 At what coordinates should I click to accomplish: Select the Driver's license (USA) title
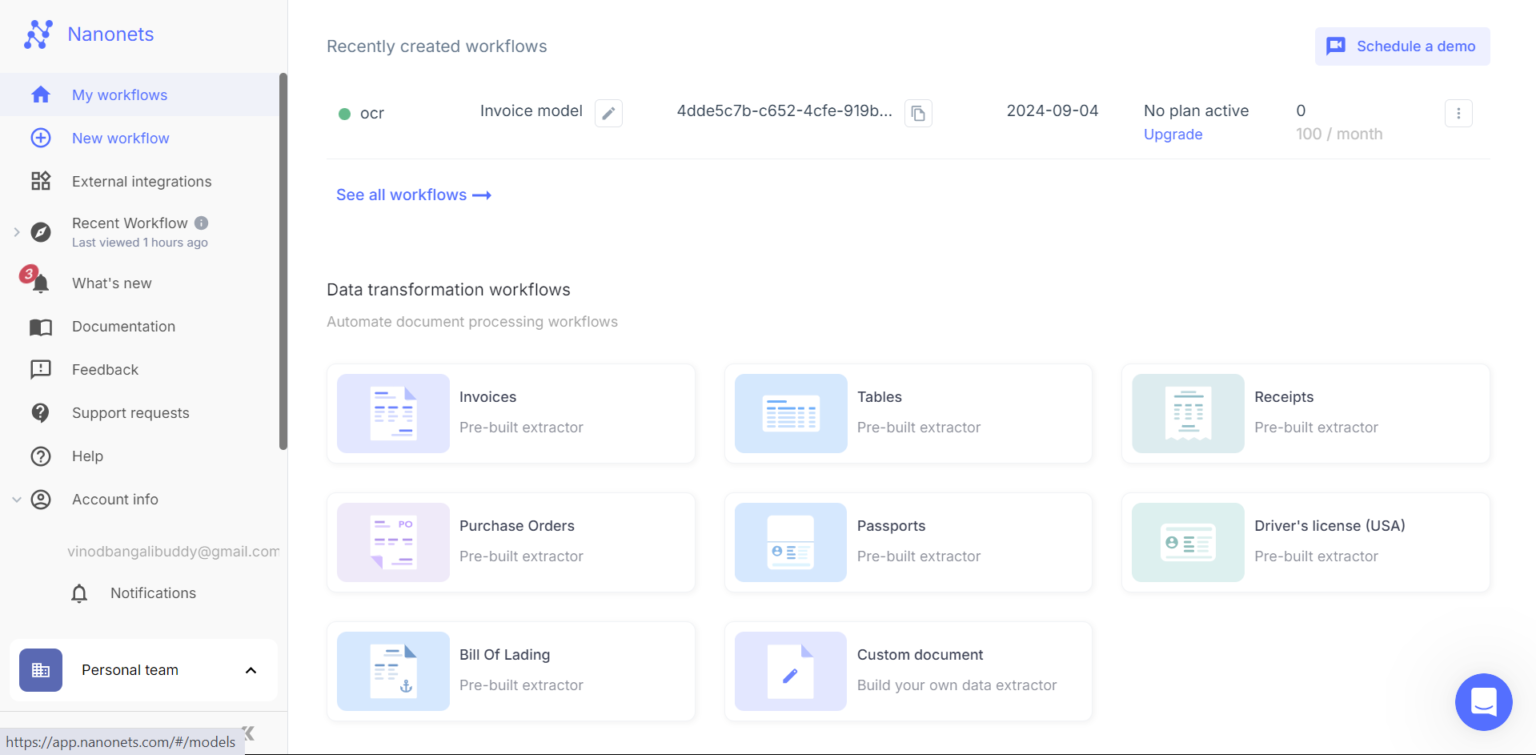click(x=1330, y=526)
